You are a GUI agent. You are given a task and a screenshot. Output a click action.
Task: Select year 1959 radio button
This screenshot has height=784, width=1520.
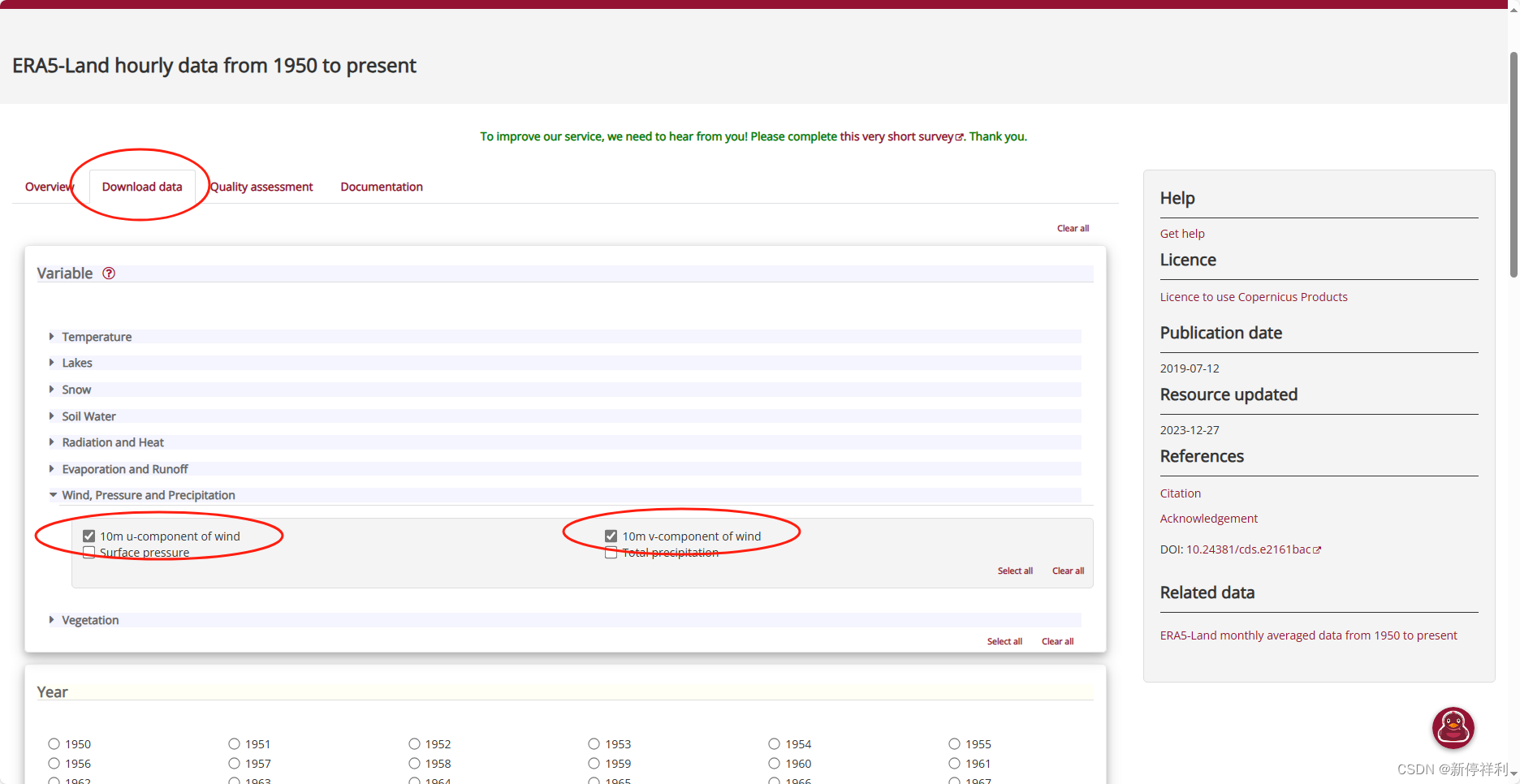pos(594,764)
